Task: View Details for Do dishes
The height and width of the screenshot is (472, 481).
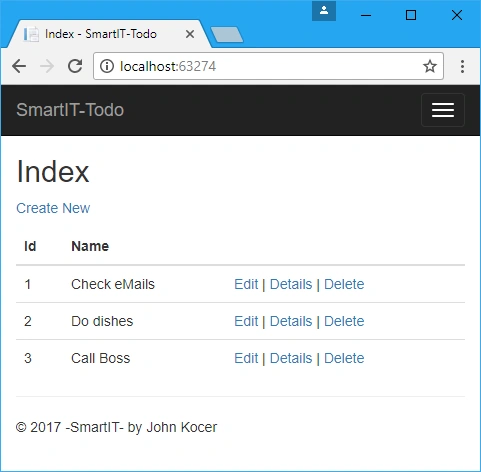Action: point(291,321)
